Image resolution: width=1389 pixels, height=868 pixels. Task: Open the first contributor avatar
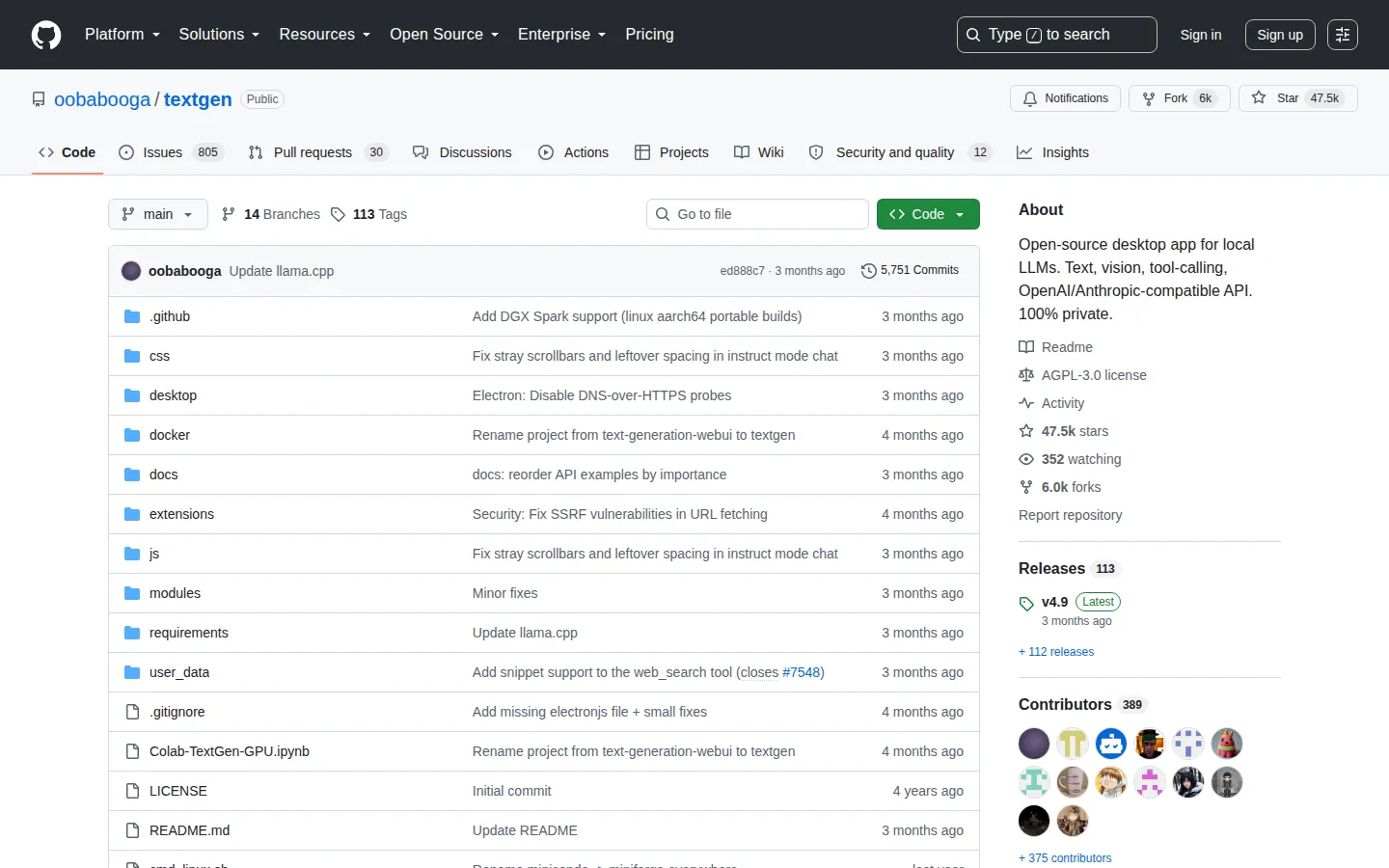click(x=1034, y=744)
